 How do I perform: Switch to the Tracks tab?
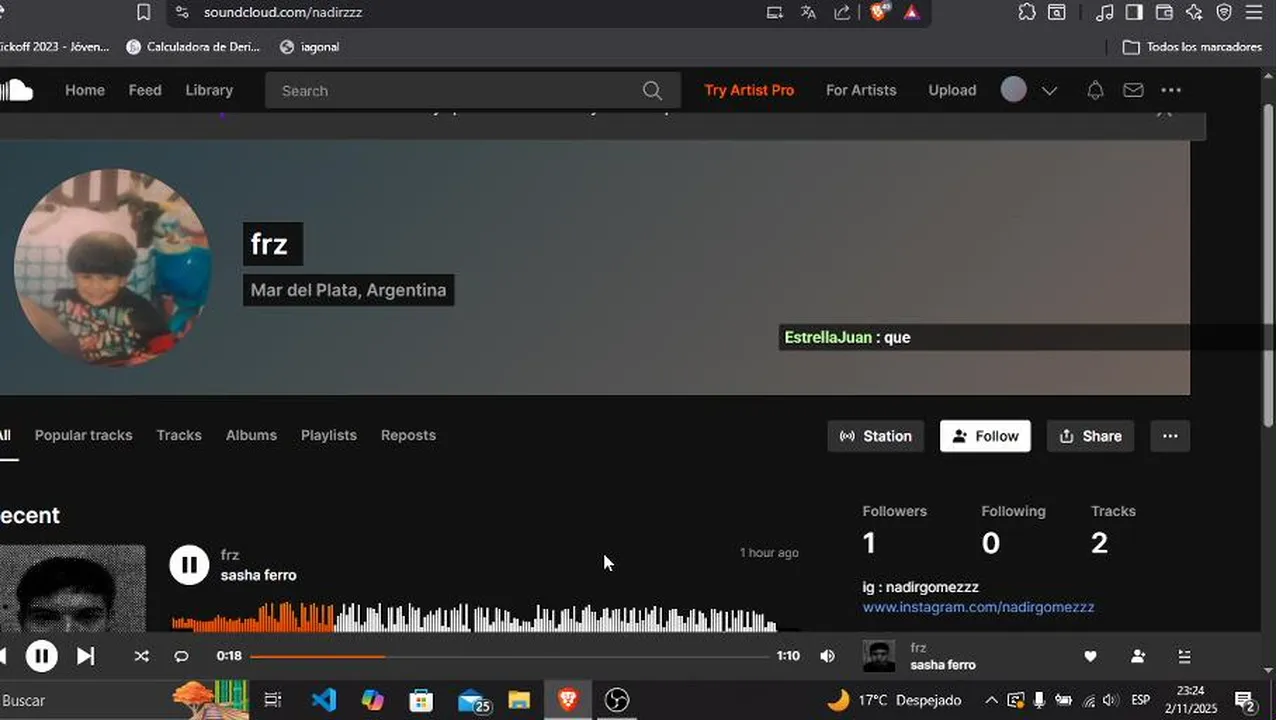tap(179, 435)
